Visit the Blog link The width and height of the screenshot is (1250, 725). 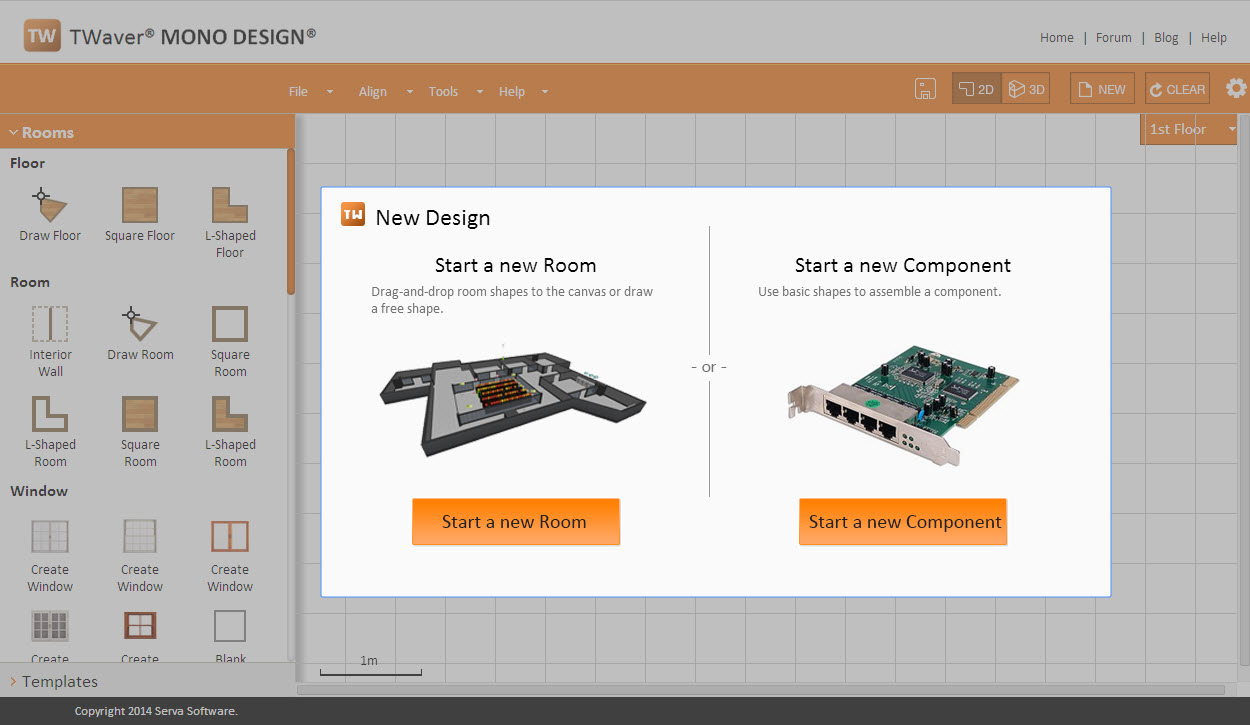point(1166,38)
